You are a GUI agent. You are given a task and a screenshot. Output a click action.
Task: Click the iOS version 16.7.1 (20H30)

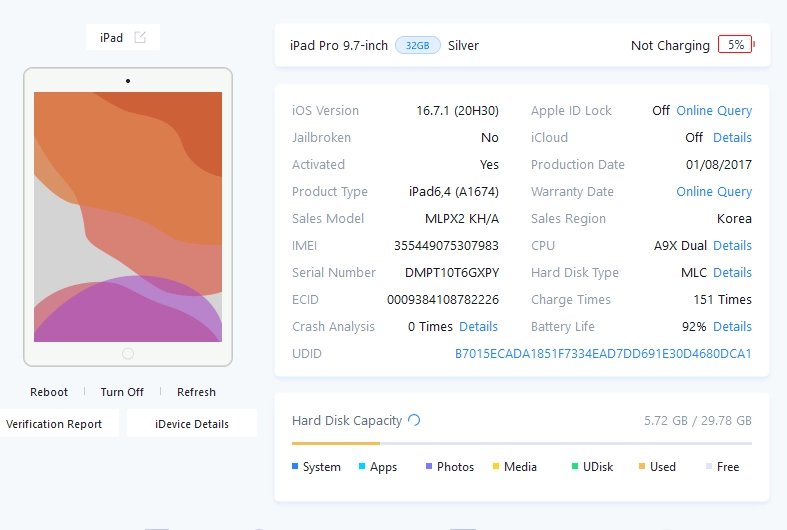coord(457,110)
